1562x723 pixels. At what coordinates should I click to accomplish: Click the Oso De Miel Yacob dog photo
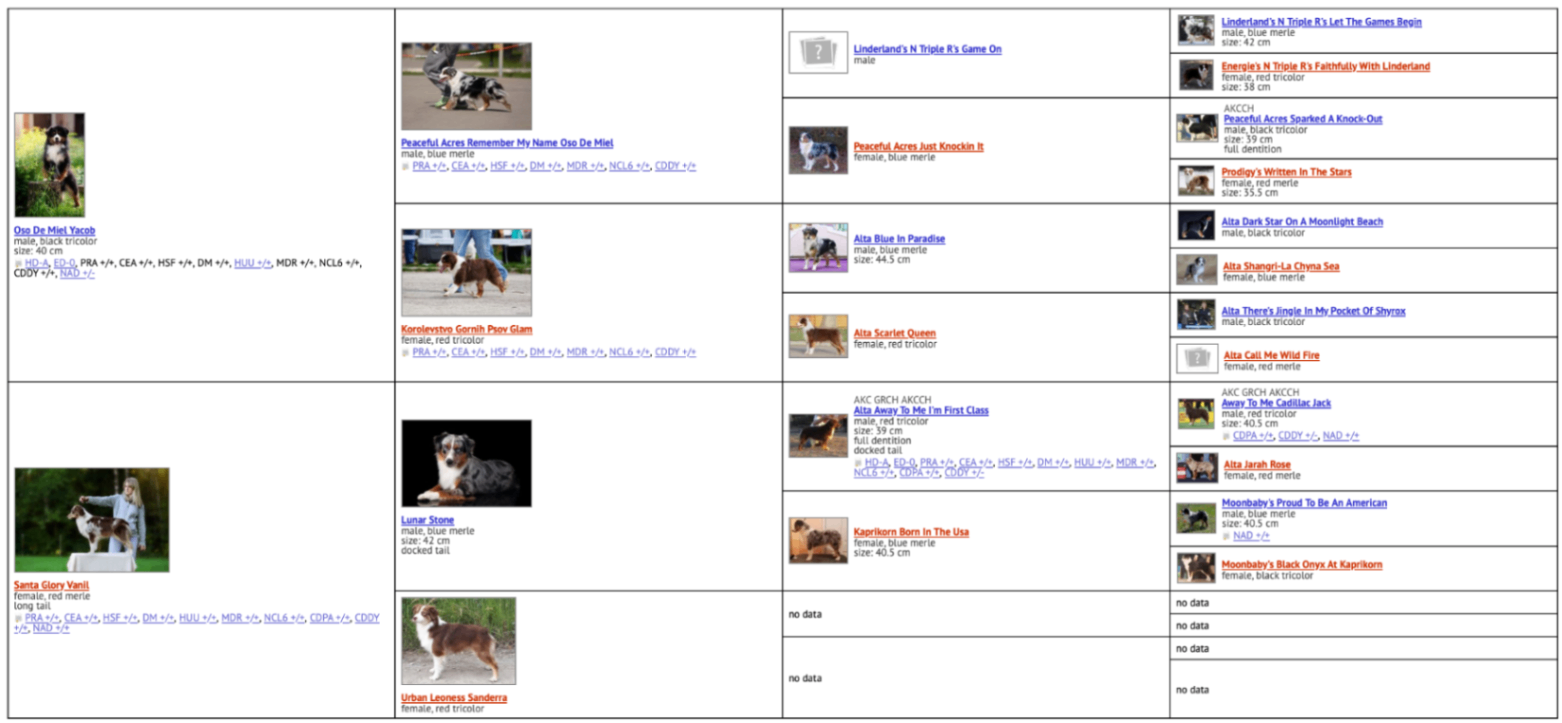click(49, 165)
